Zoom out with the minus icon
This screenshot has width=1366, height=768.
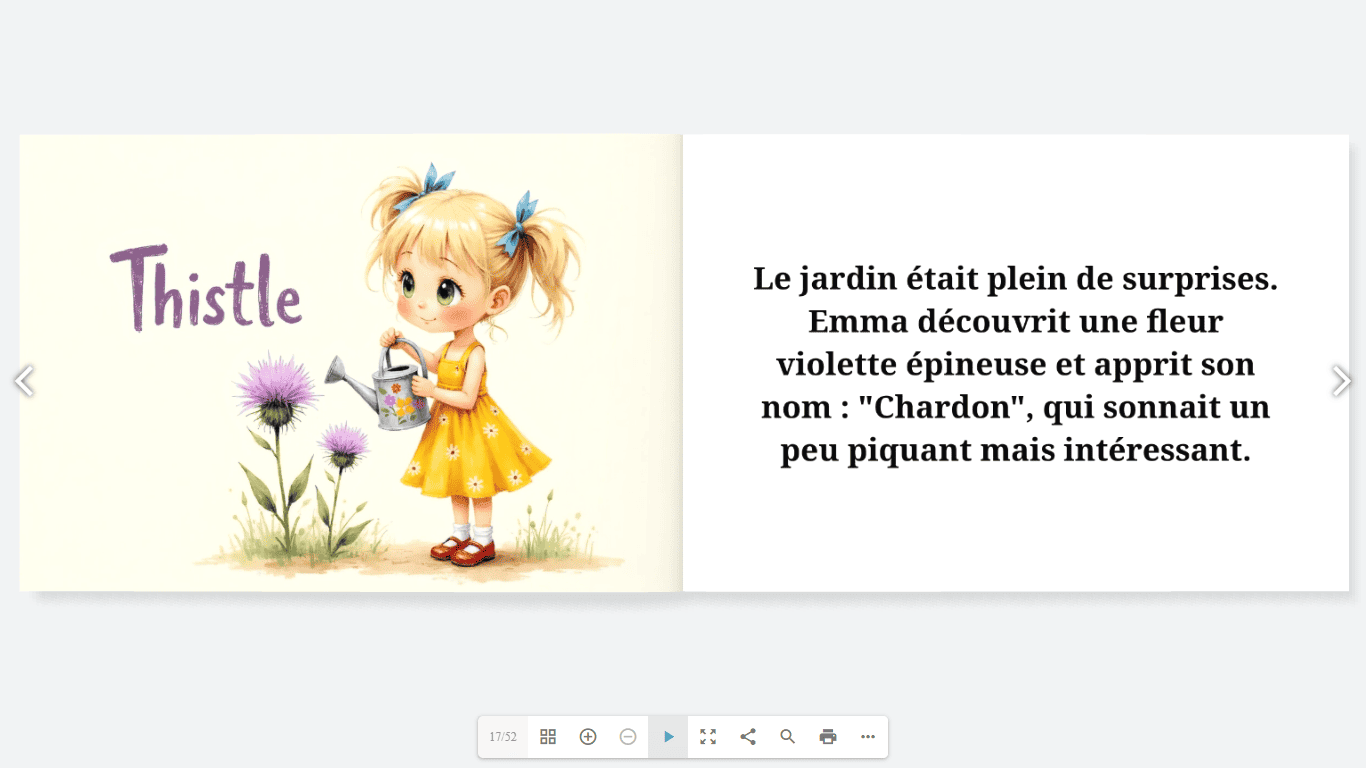[x=628, y=737]
